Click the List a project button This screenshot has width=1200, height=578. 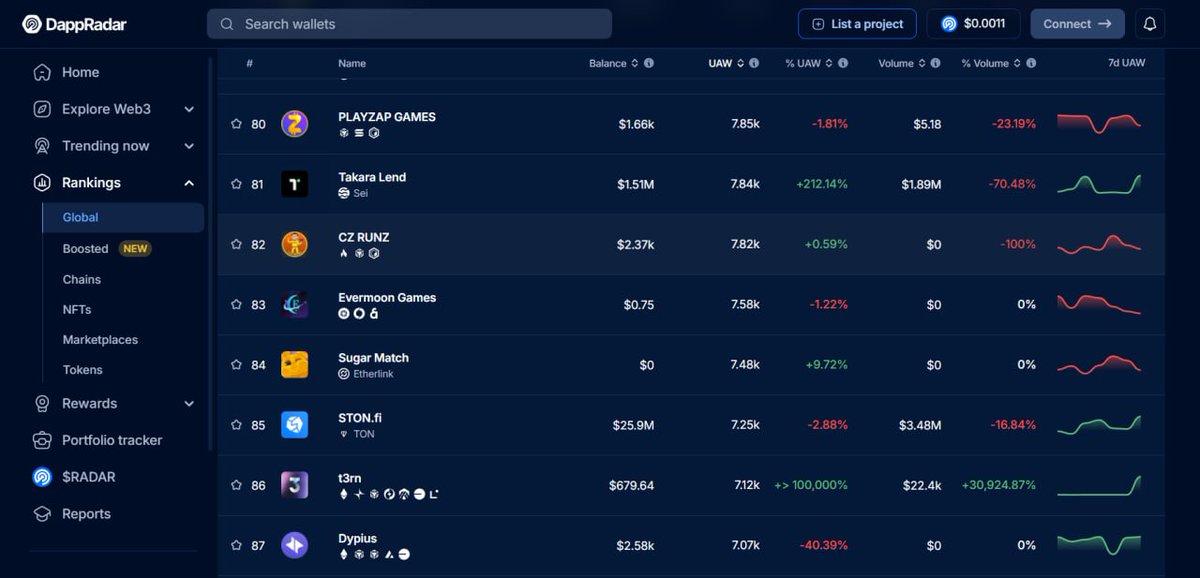pyautogui.click(x=857, y=24)
